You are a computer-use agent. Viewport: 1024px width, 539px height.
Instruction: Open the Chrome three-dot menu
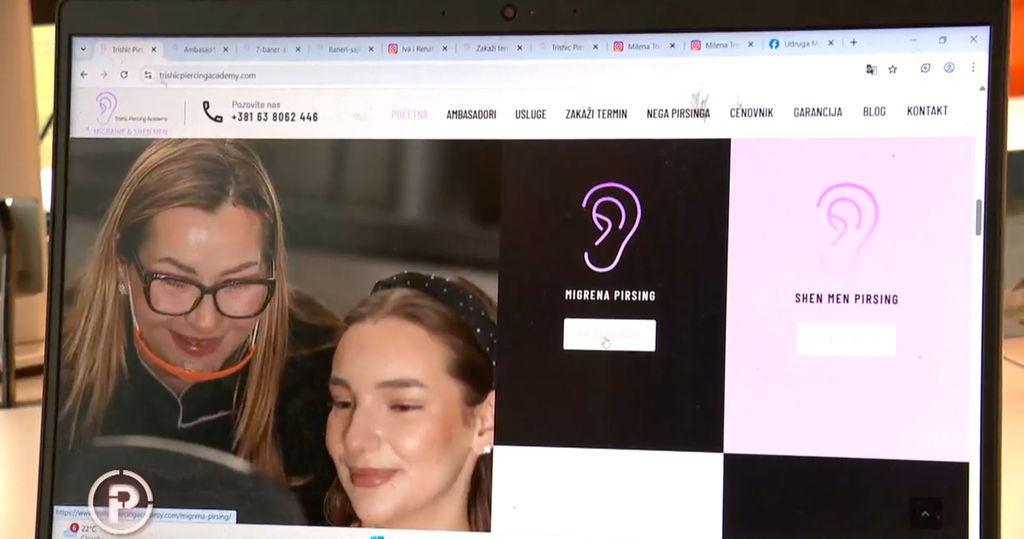973,67
